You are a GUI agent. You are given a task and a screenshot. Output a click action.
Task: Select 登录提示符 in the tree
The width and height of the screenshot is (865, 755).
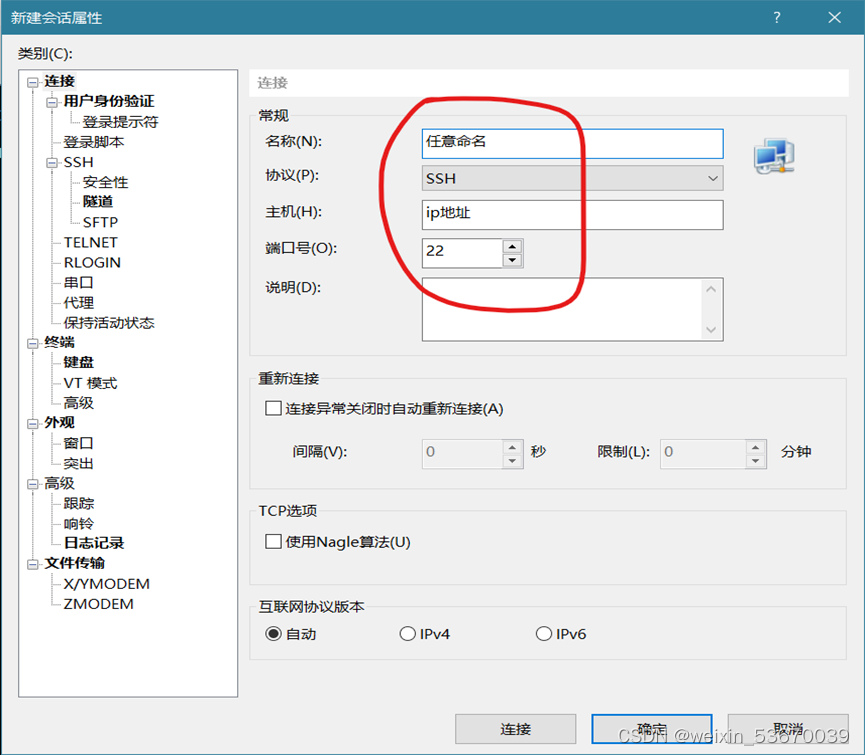pyautogui.click(x=120, y=122)
